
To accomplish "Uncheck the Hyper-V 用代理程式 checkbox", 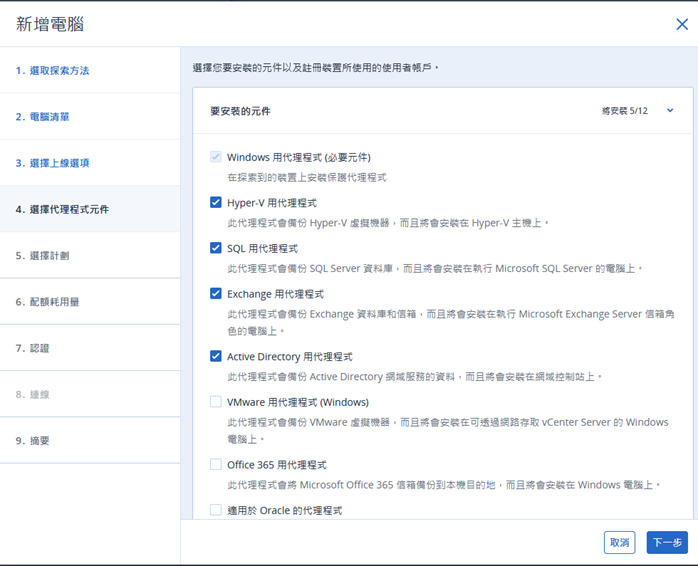I will pyautogui.click(x=215, y=203).
